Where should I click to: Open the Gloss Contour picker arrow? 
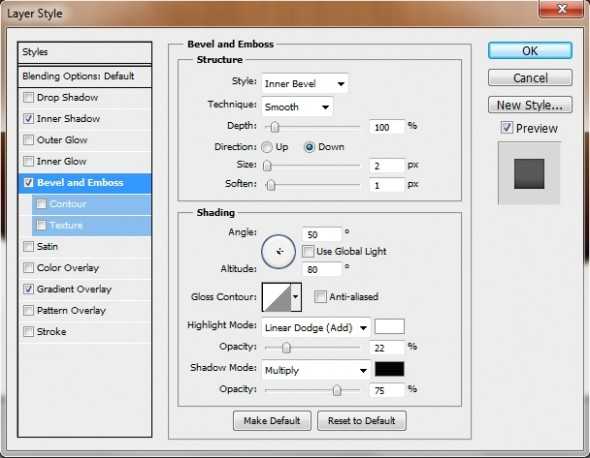click(x=296, y=297)
